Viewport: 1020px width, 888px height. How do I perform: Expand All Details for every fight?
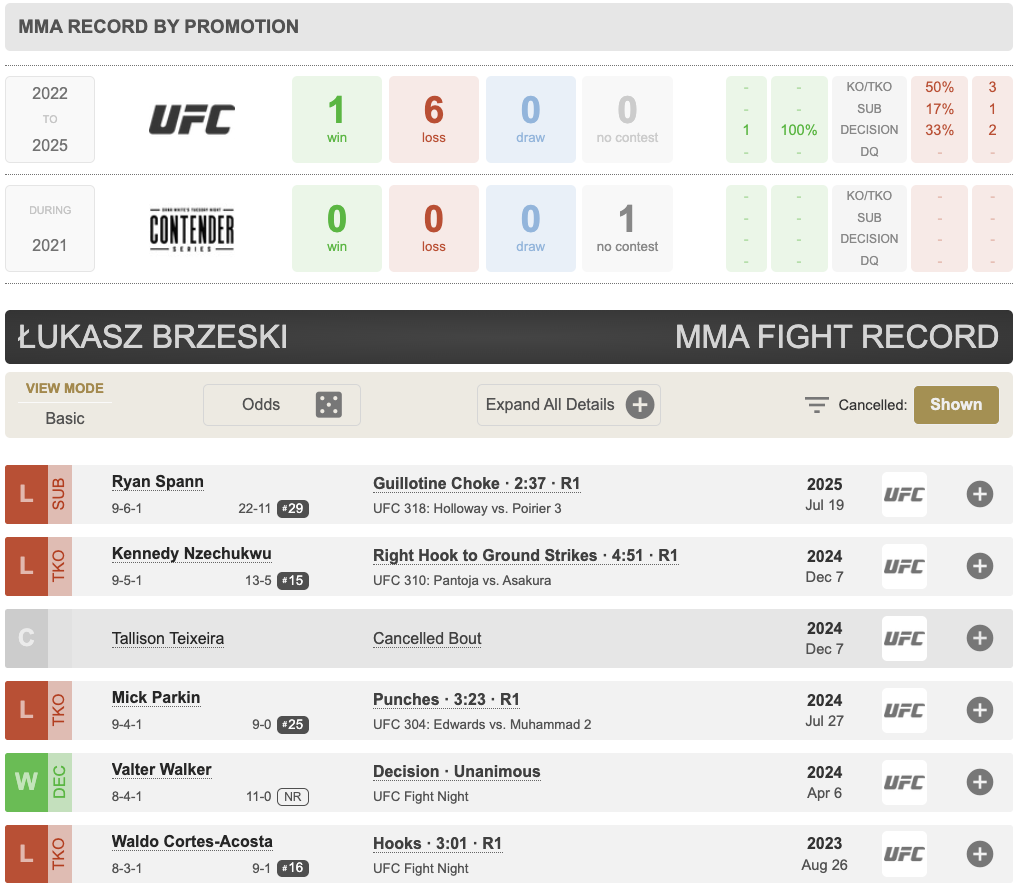[x=568, y=405]
